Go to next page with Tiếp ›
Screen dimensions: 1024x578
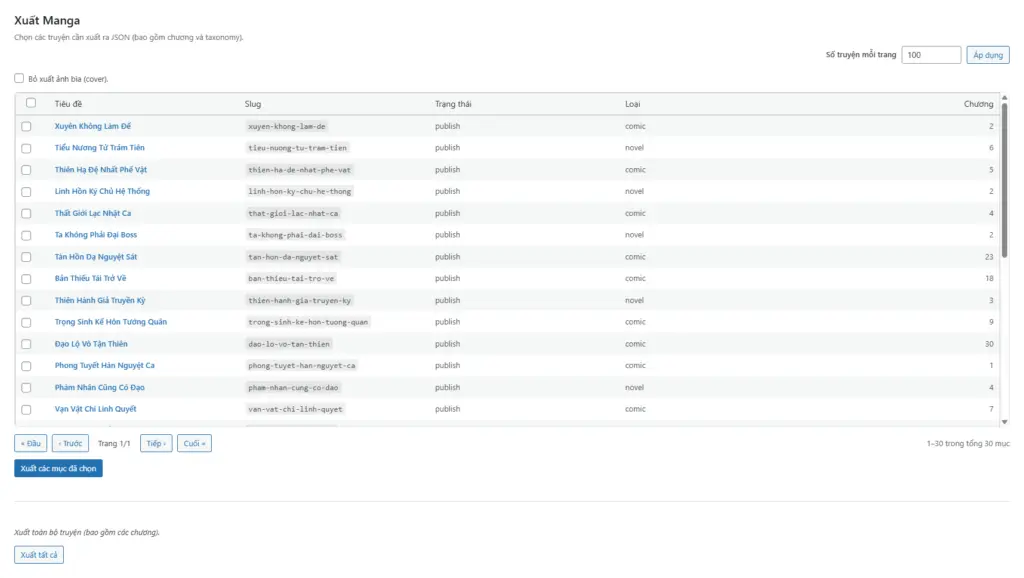pos(156,443)
